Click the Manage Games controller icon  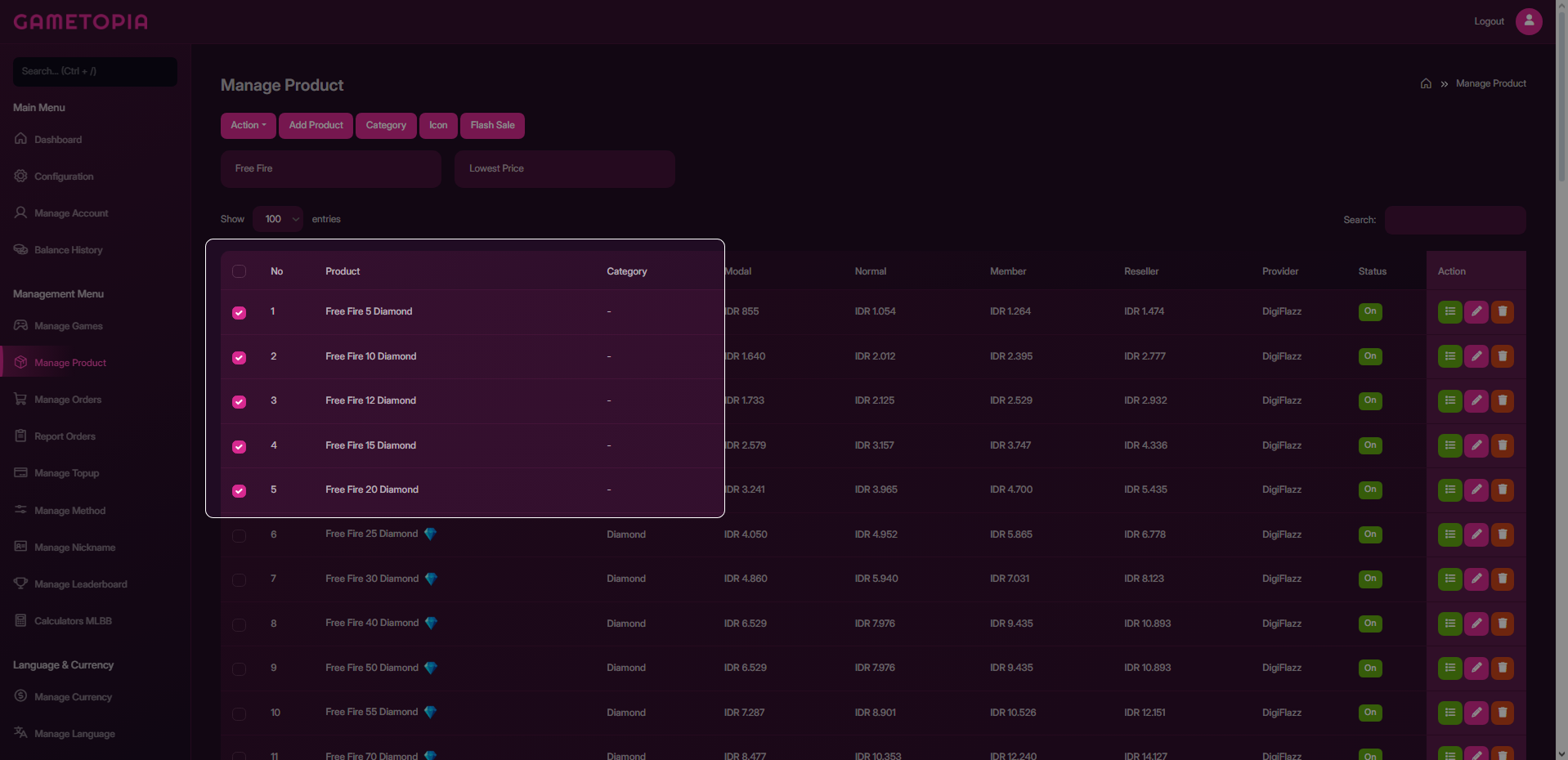[x=20, y=325]
